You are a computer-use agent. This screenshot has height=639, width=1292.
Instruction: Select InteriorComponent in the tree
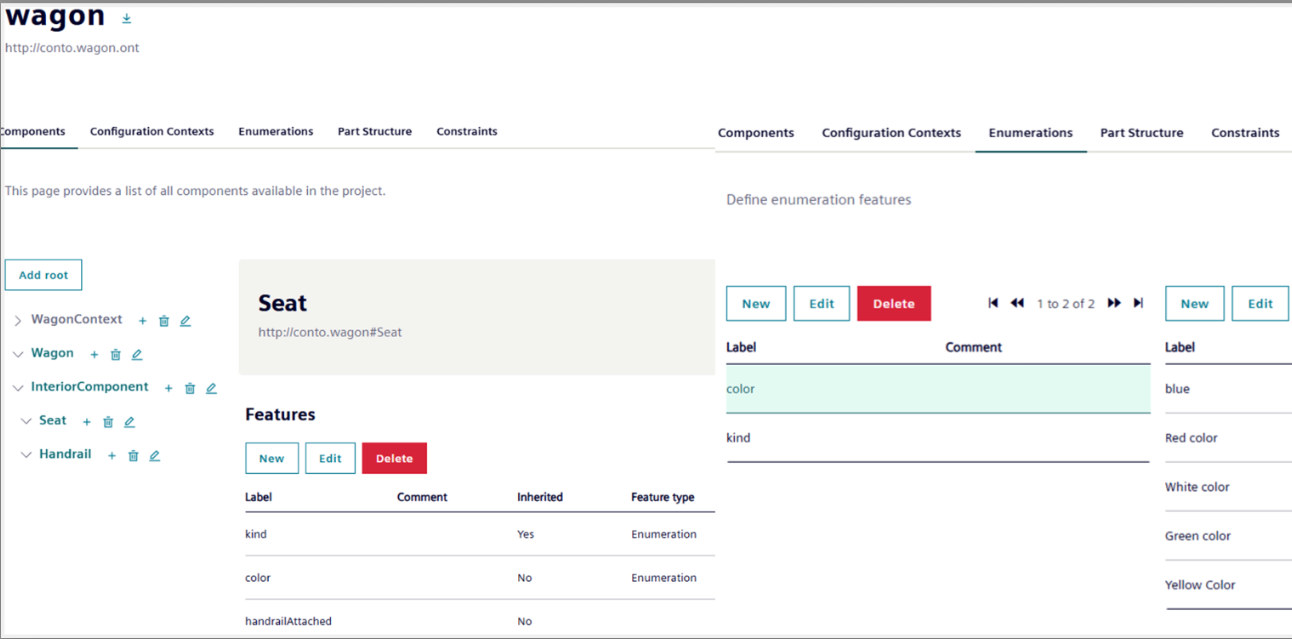tap(89, 387)
